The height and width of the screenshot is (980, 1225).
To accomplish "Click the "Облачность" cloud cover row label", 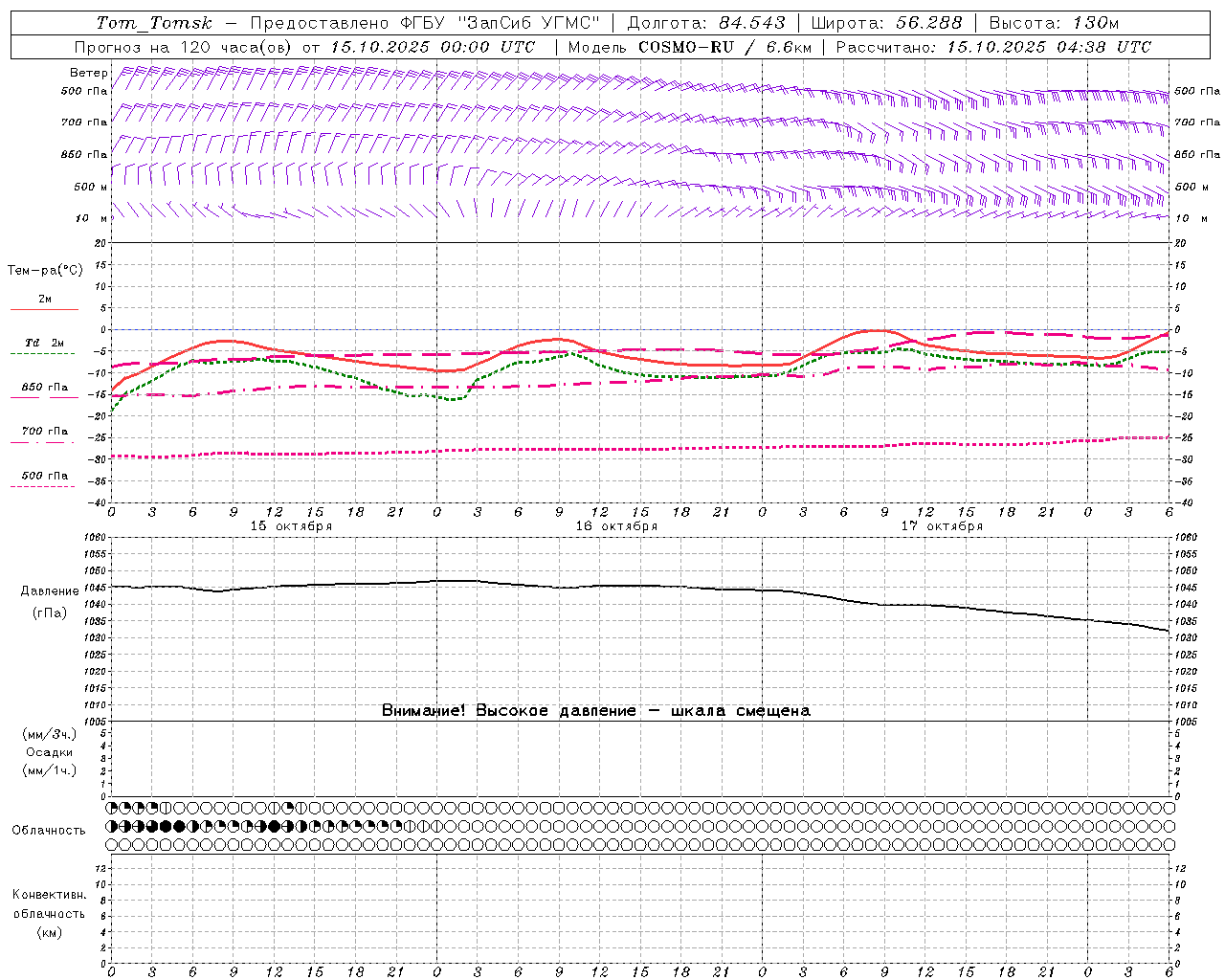I will (x=49, y=831).
